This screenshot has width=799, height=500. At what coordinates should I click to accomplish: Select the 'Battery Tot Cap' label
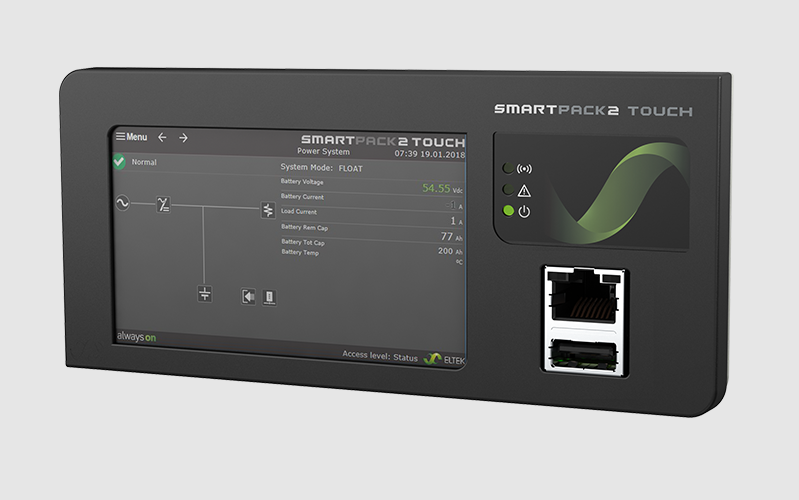303,242
